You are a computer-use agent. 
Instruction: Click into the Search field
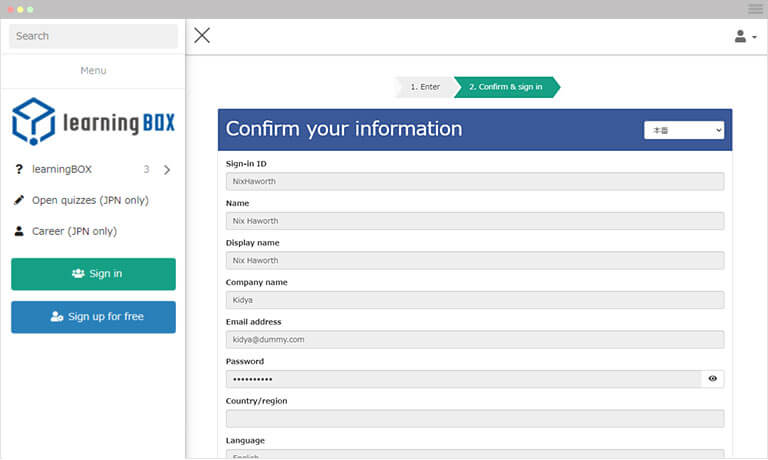pyautogui.click(x=93, y=36)
